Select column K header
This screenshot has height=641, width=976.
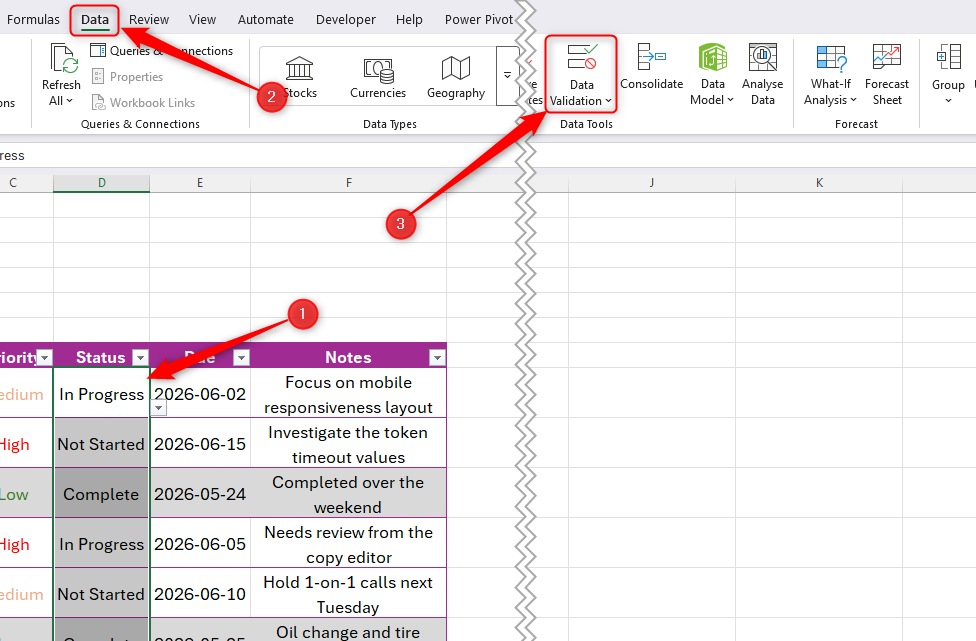819,183
